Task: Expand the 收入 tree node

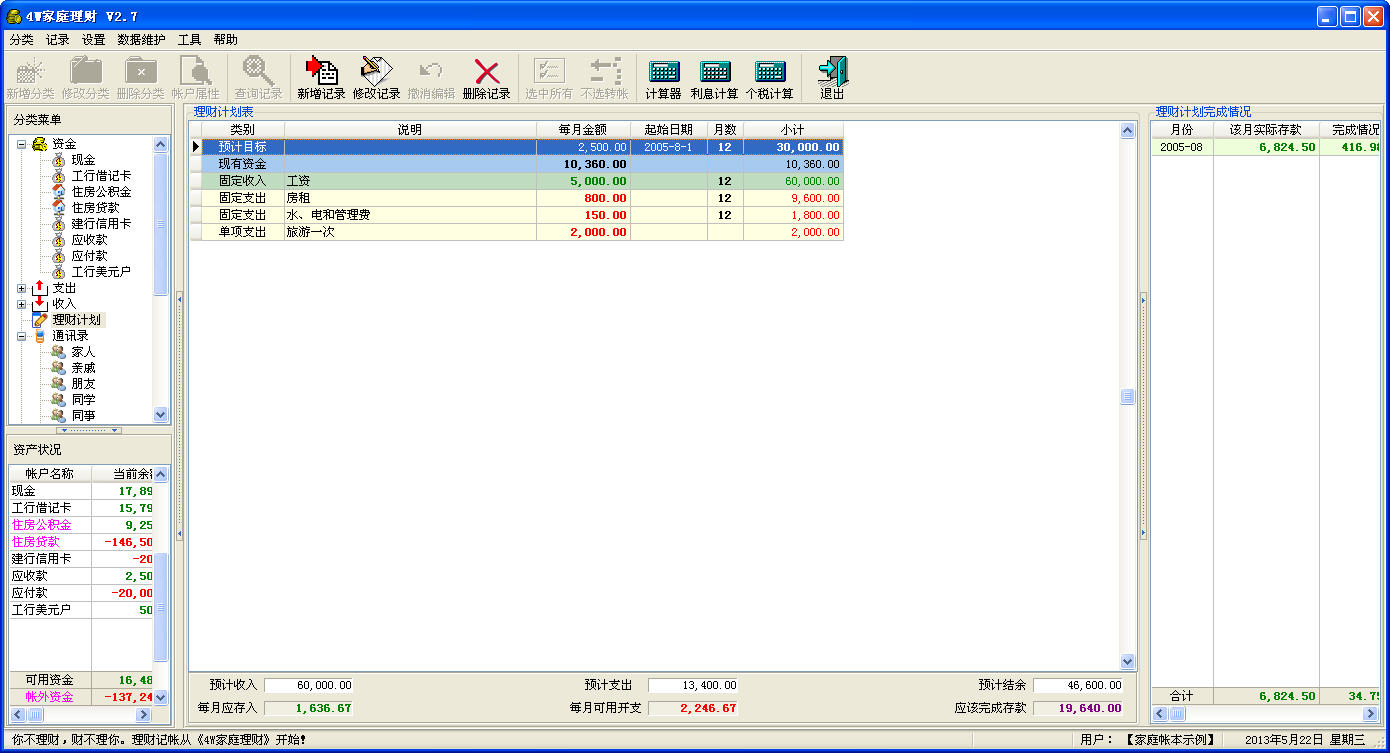Action: click(x=21, y=304)
